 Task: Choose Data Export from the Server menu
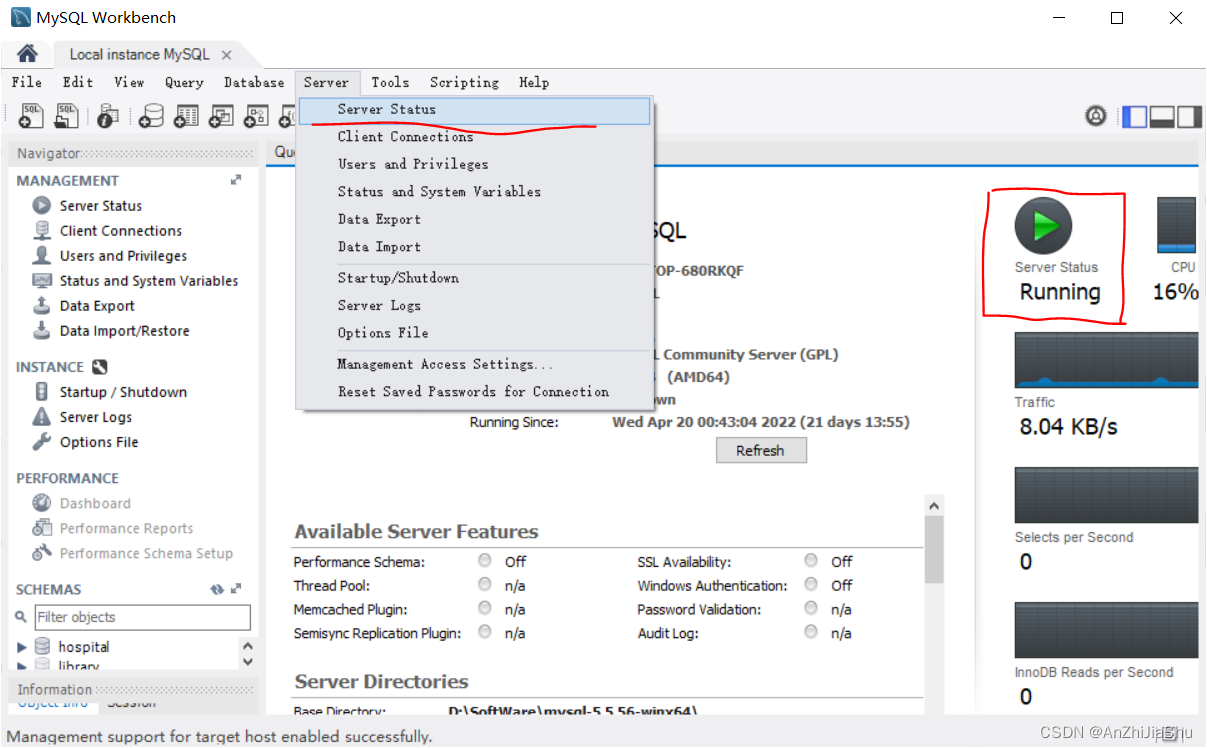tap(475, 219)
